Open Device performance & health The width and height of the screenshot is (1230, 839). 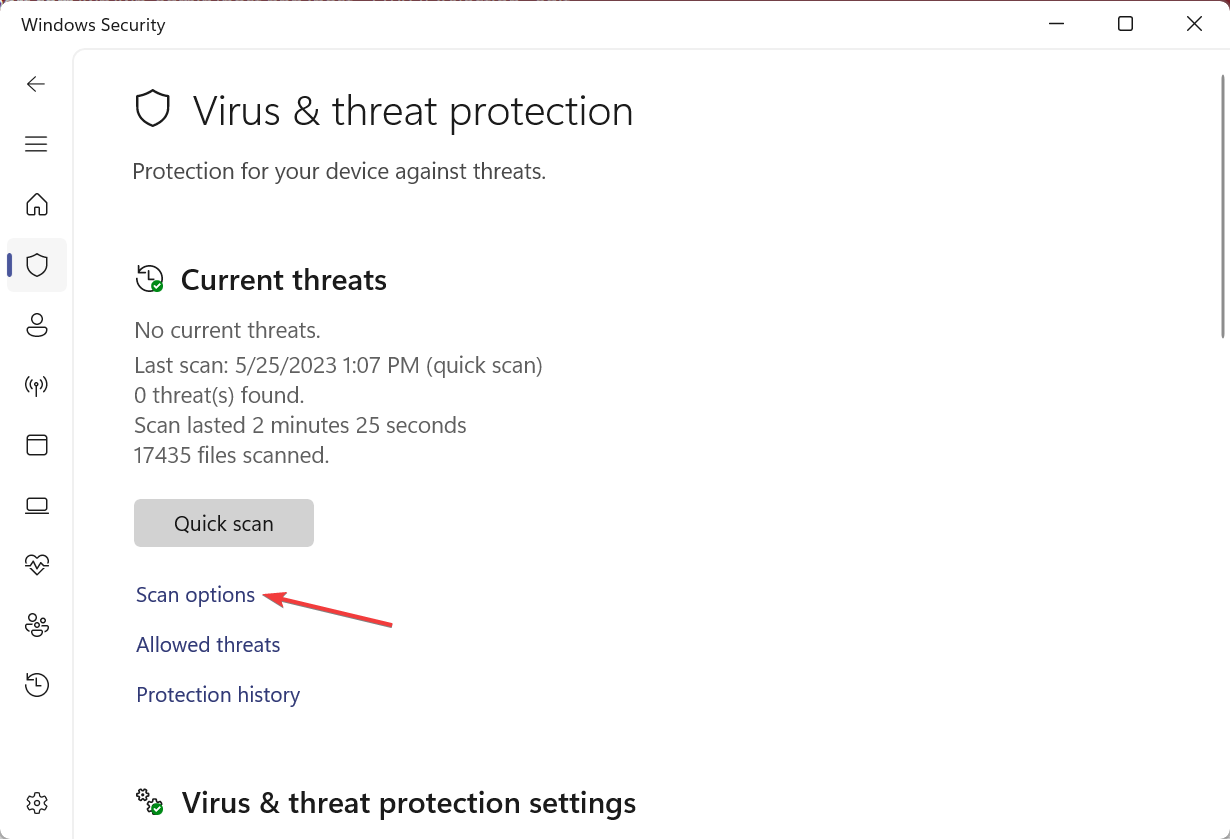pos(36,565)
